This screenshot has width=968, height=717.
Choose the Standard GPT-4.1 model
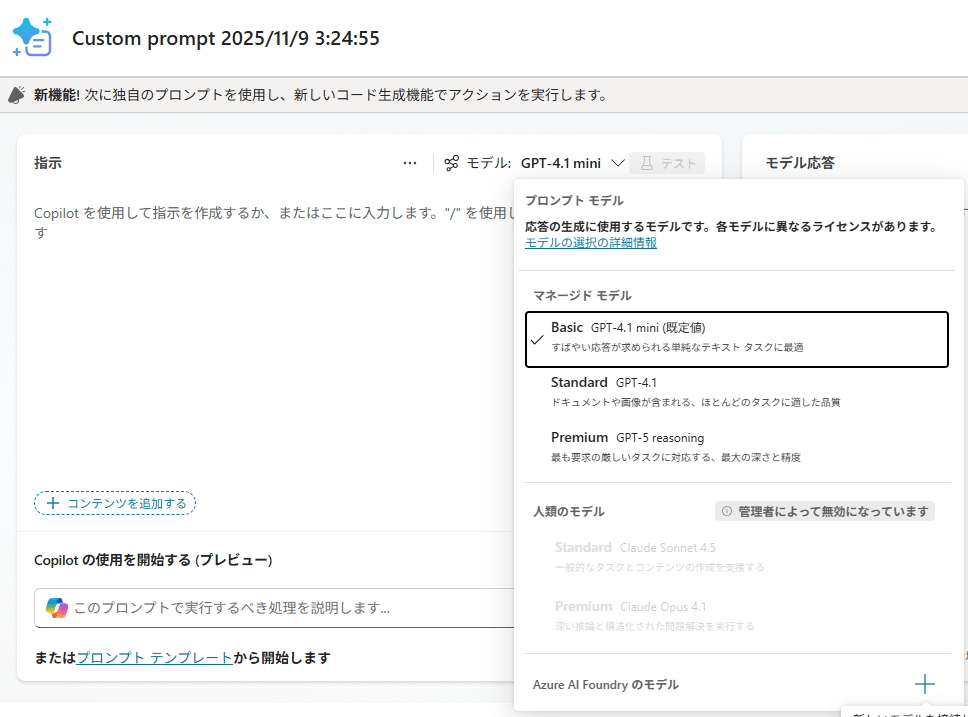736,392
